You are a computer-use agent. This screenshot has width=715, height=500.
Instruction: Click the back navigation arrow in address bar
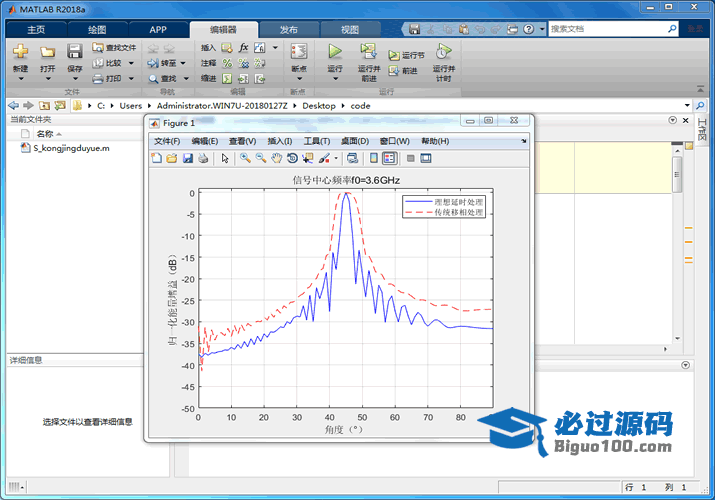tap(14, 105)
